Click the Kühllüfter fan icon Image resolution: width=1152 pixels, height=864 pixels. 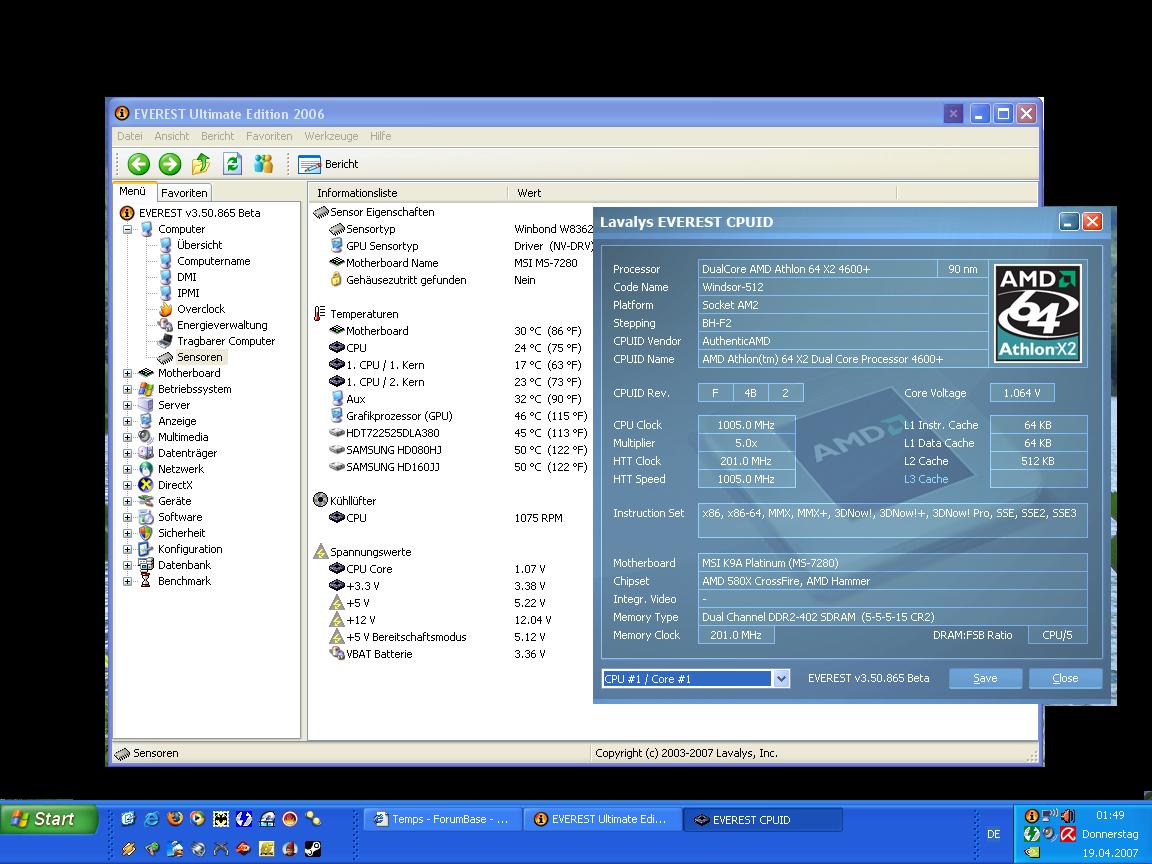click(320, 500)
